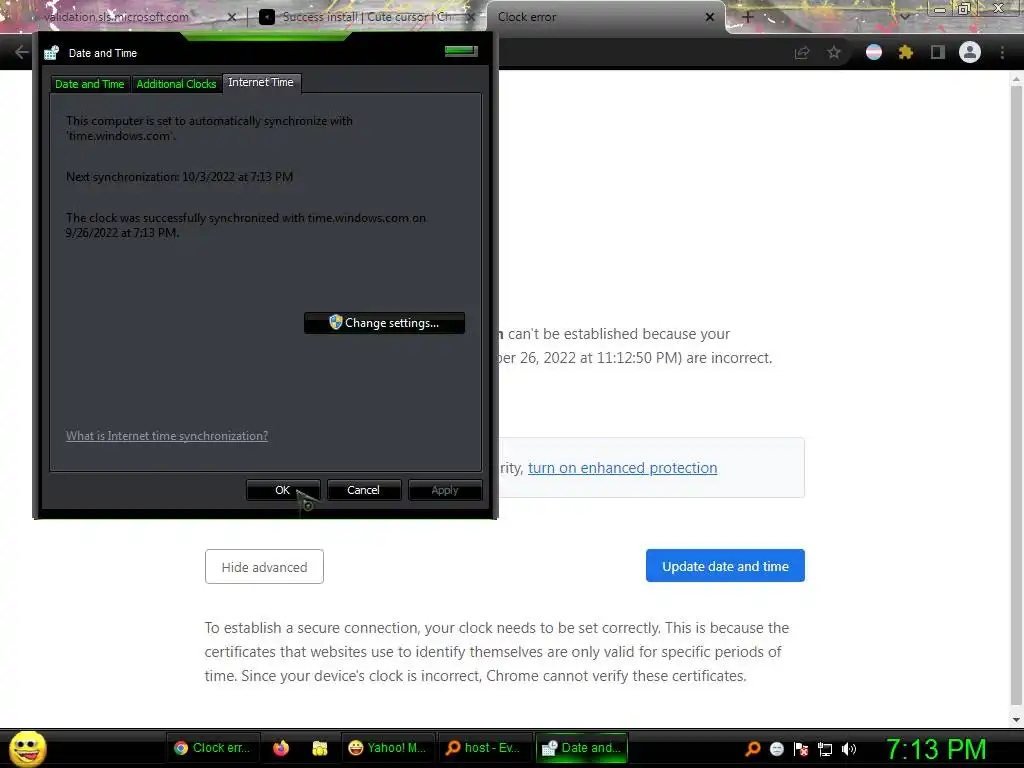This screenshot has height=768, width=1024.
Task: Open the network tray icon
Action: coord(825,749)
